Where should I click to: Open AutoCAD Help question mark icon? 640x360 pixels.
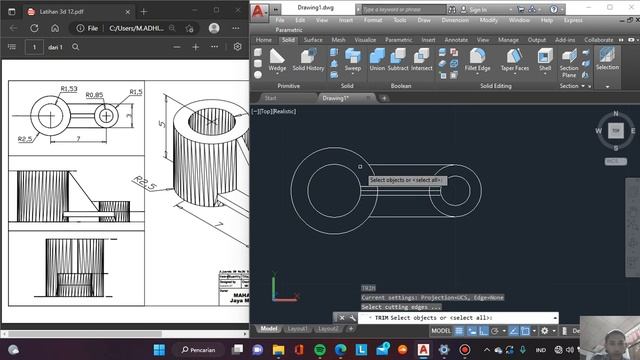tap(554, 9)
